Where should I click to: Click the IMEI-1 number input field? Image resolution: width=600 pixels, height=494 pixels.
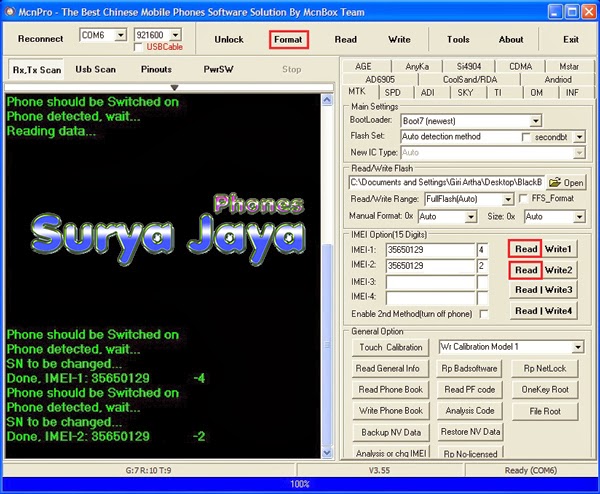coord(430,250)
